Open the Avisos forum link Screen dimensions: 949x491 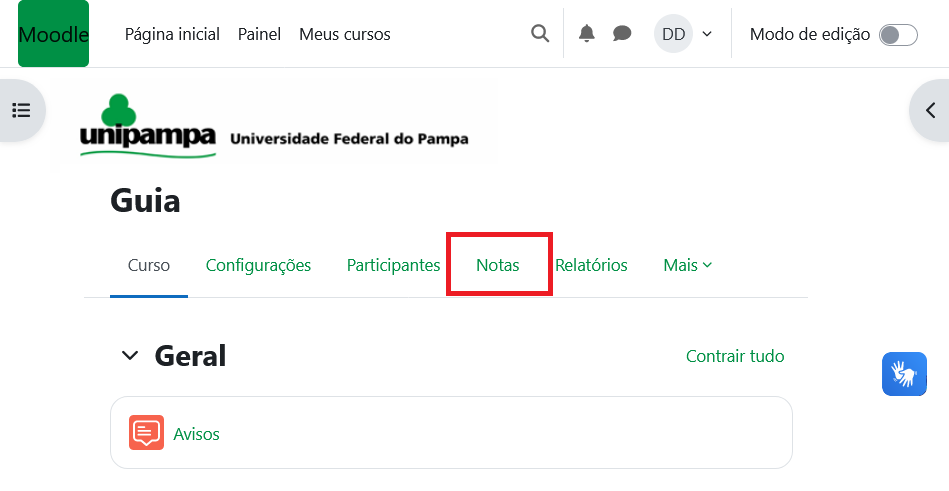coord(196,434)
